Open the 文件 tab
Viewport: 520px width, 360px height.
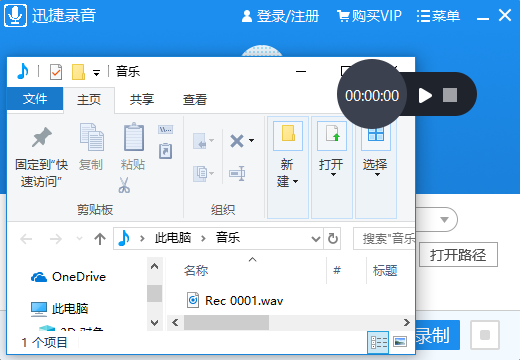click(x=35, y=99)
